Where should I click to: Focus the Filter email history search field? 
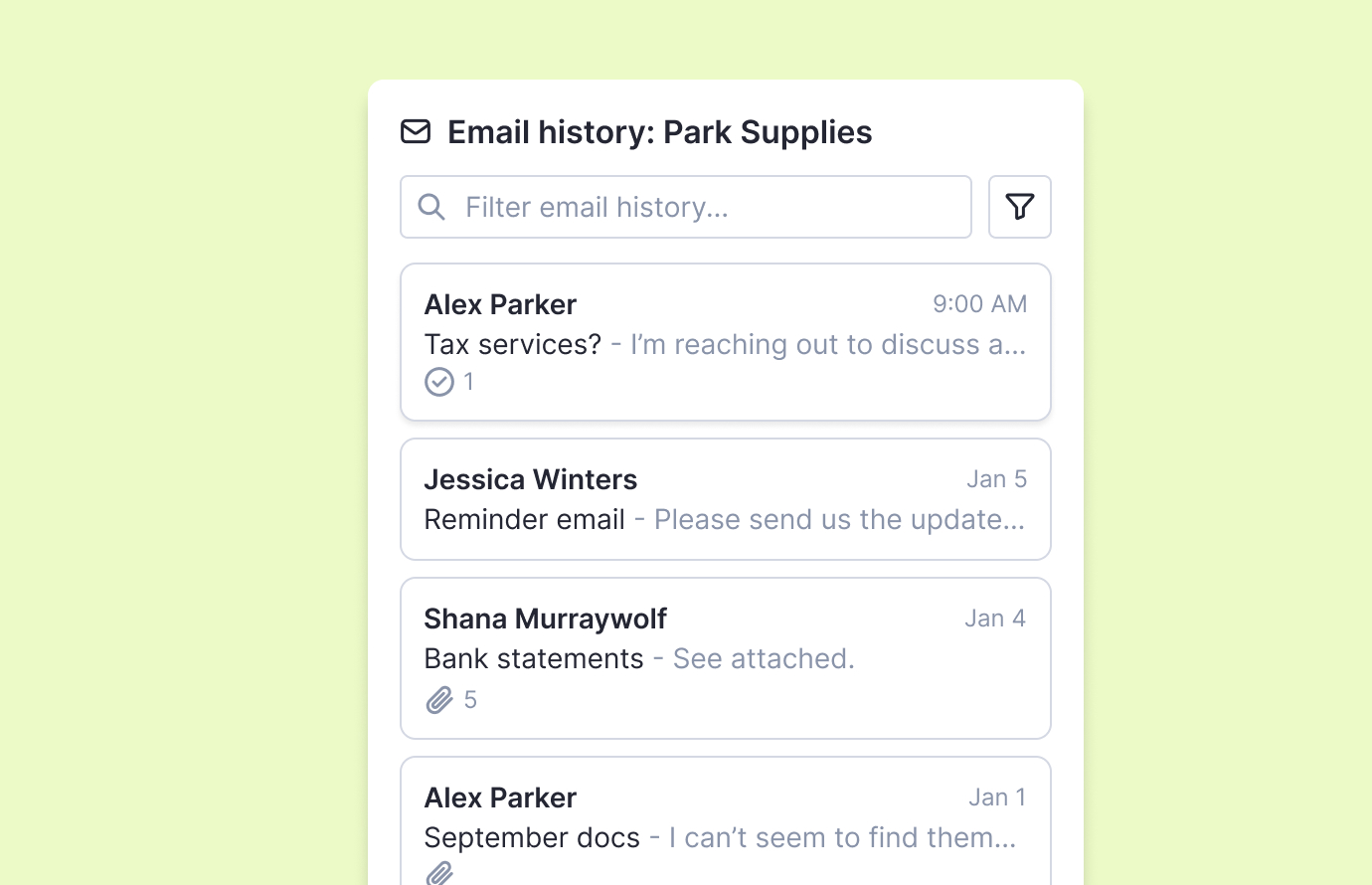[706, 207]
